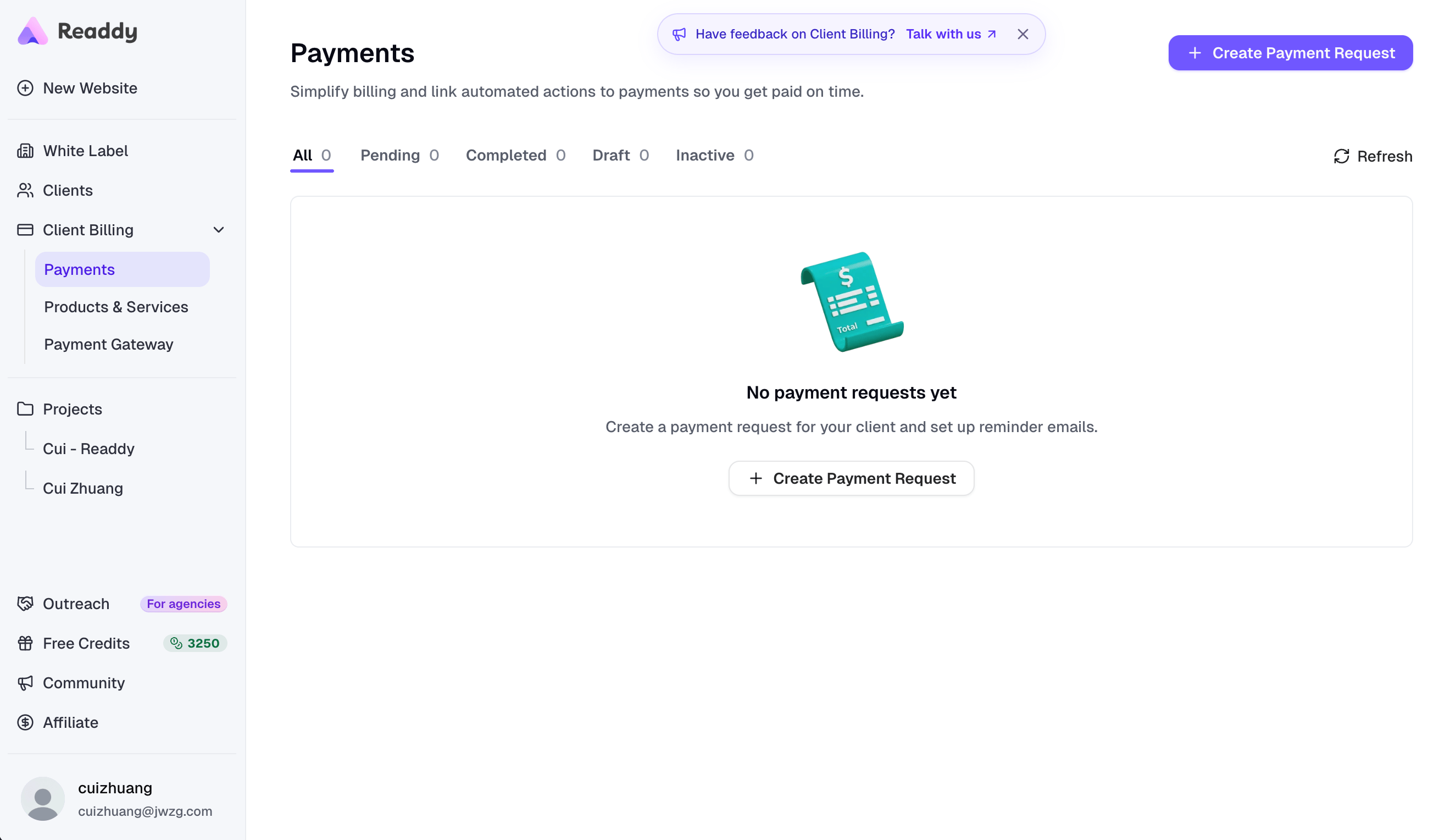Click the For agencies badge
The width and height of the screenshot is (1456, 840).
[184, 604]
